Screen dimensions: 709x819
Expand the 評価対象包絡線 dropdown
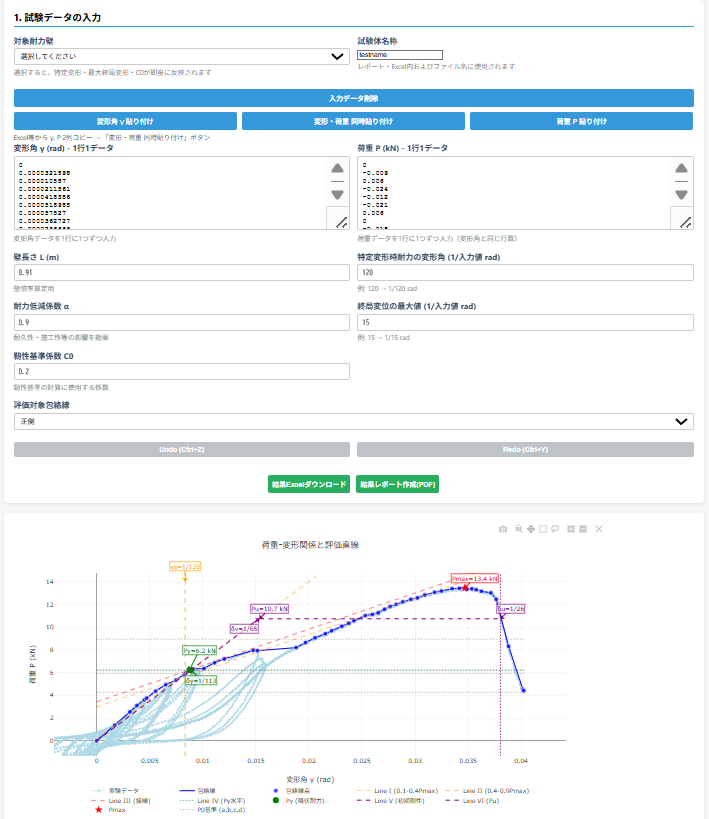353,422
